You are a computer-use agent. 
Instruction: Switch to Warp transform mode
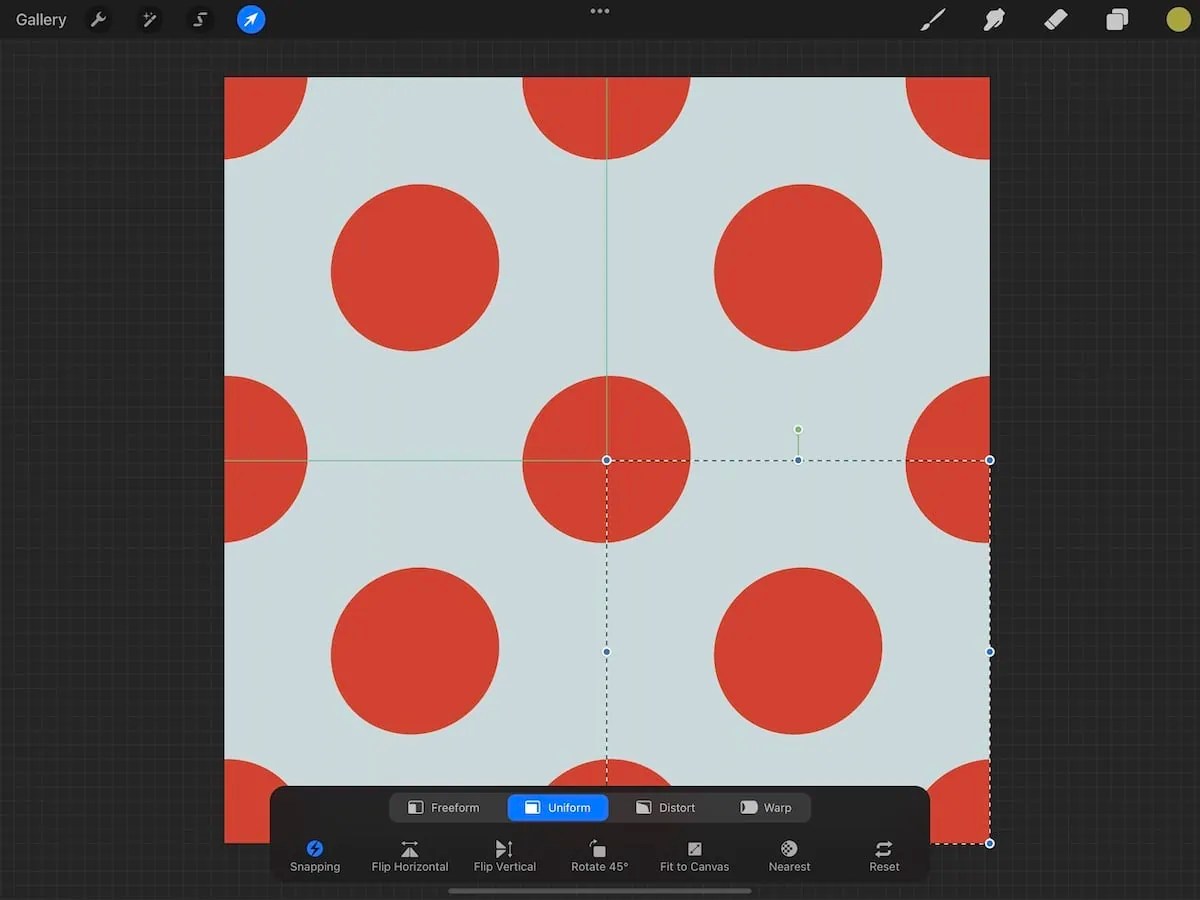[x=767, y=807]
